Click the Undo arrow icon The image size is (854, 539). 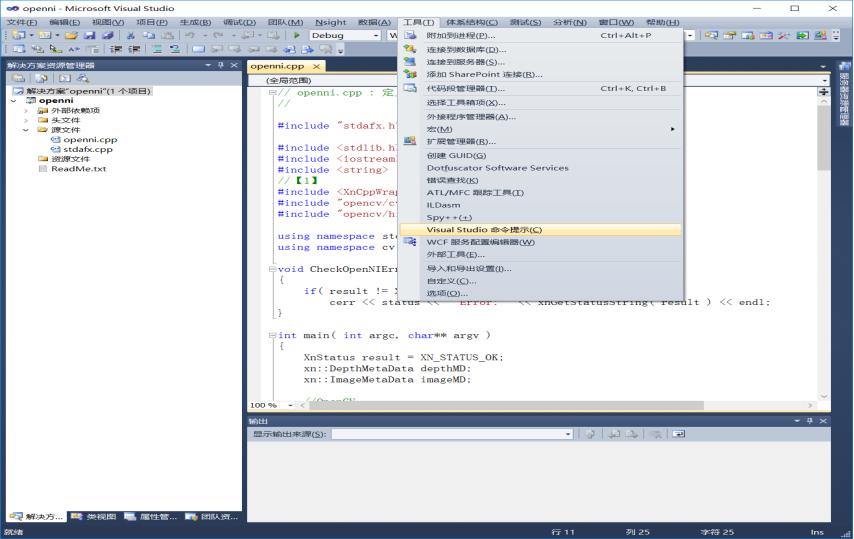(x=190, y=35)
